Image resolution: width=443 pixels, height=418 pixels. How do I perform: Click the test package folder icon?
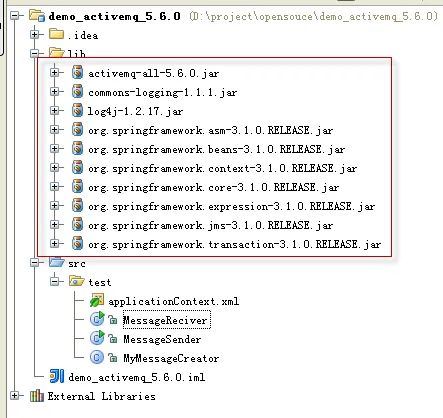click(77, 281)
